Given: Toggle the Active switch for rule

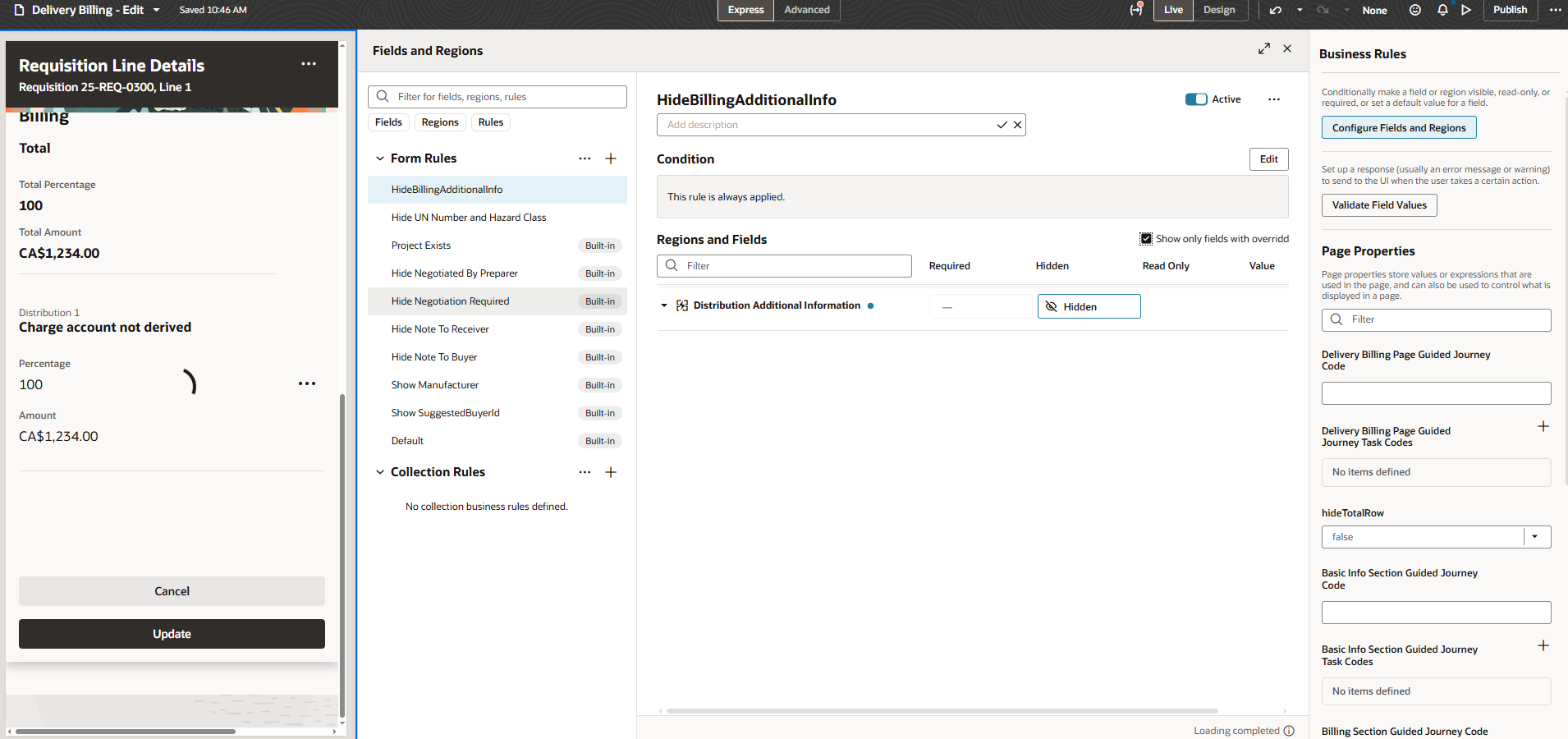Looking at the screenshot, I should [1196, 99].
